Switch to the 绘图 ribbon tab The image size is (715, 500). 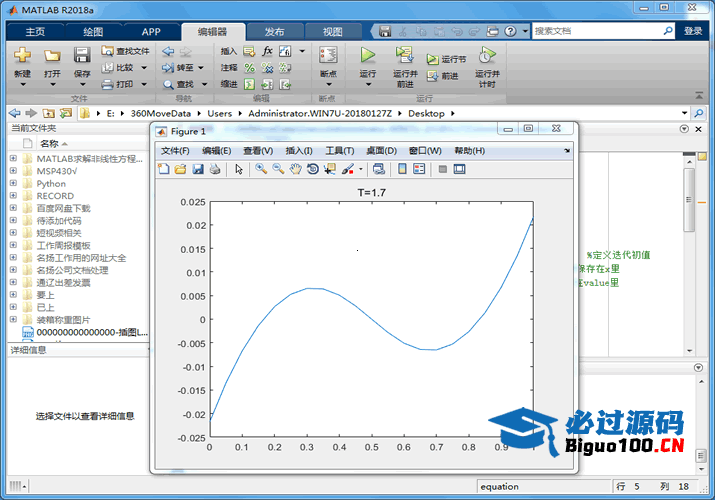point(92,31)
